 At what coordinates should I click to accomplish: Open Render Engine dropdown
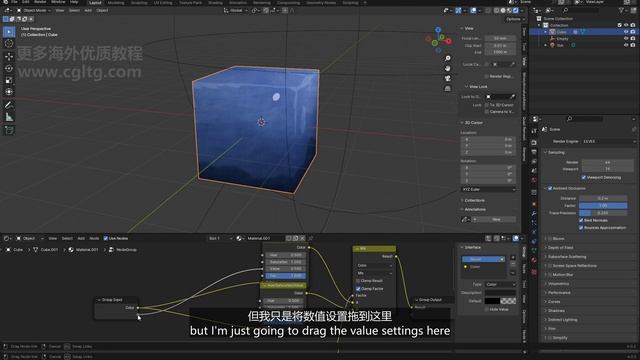point(608,142)
